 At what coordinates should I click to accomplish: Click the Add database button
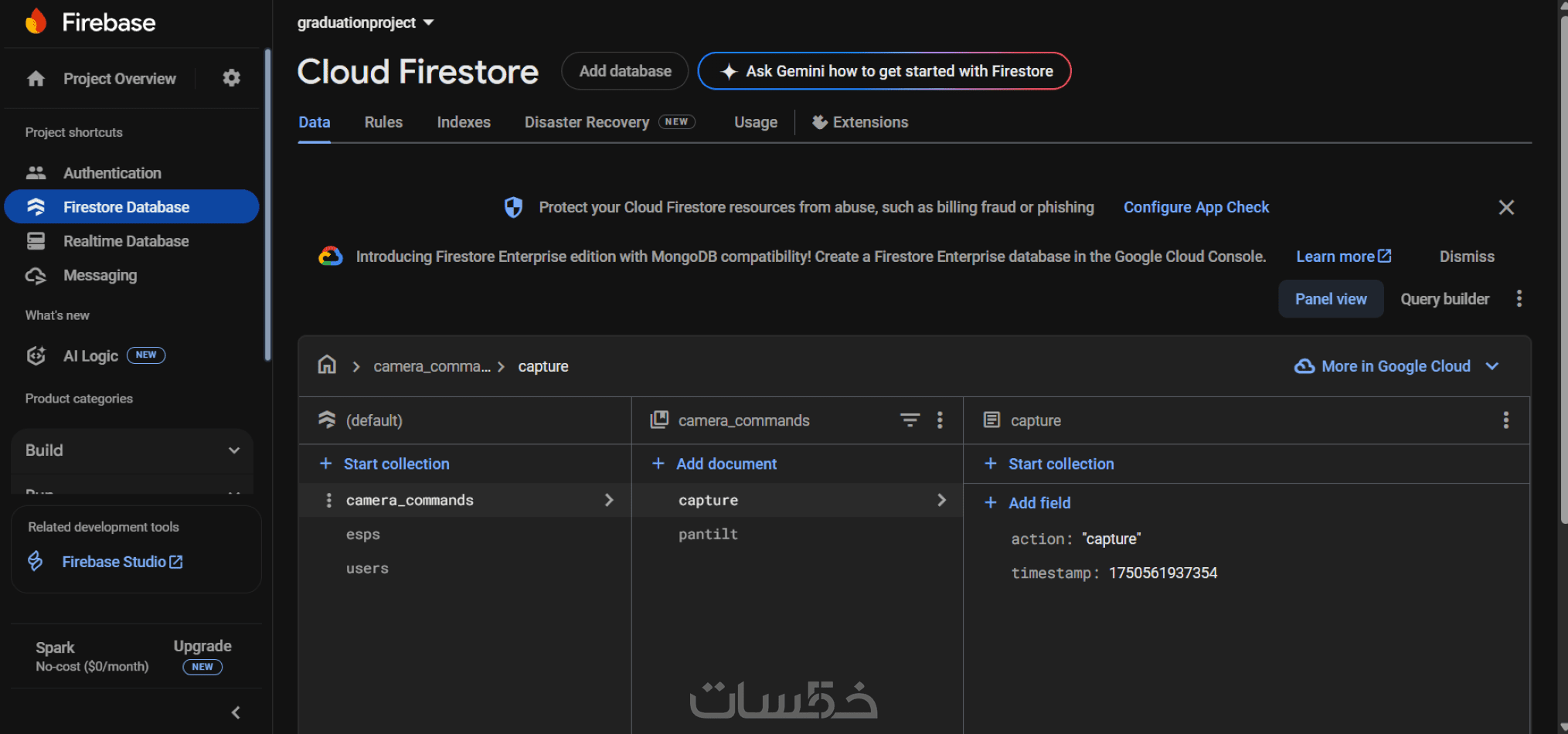click(x=625, y=71)
